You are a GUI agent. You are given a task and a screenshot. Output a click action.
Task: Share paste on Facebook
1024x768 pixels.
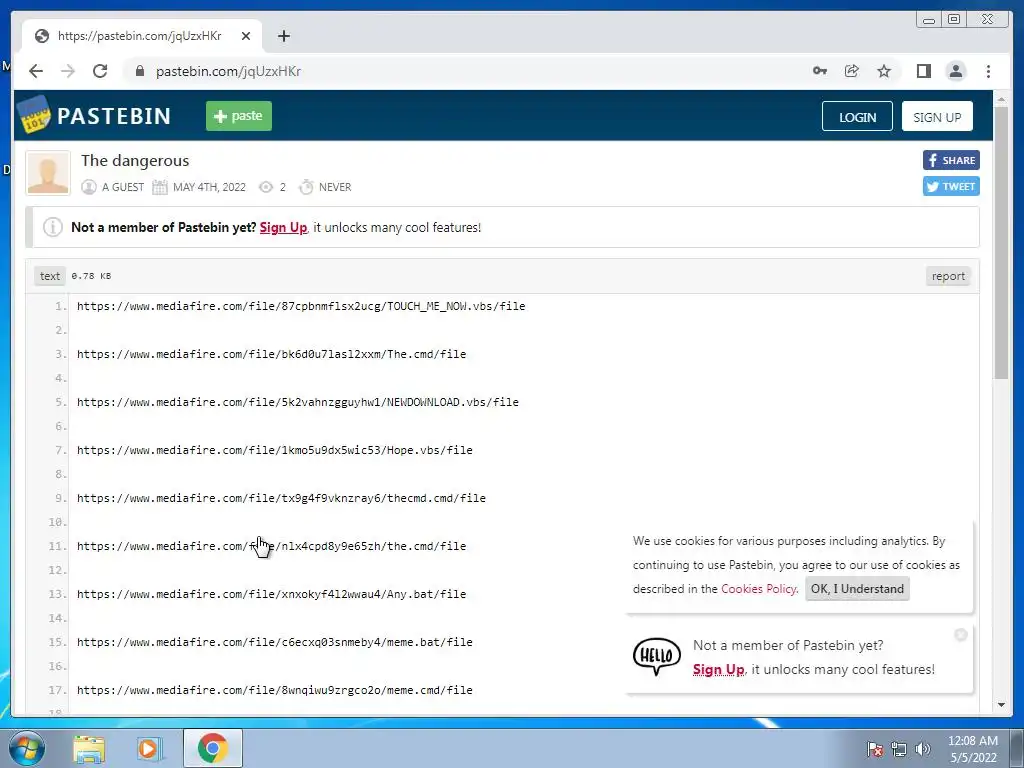[951, 160]
